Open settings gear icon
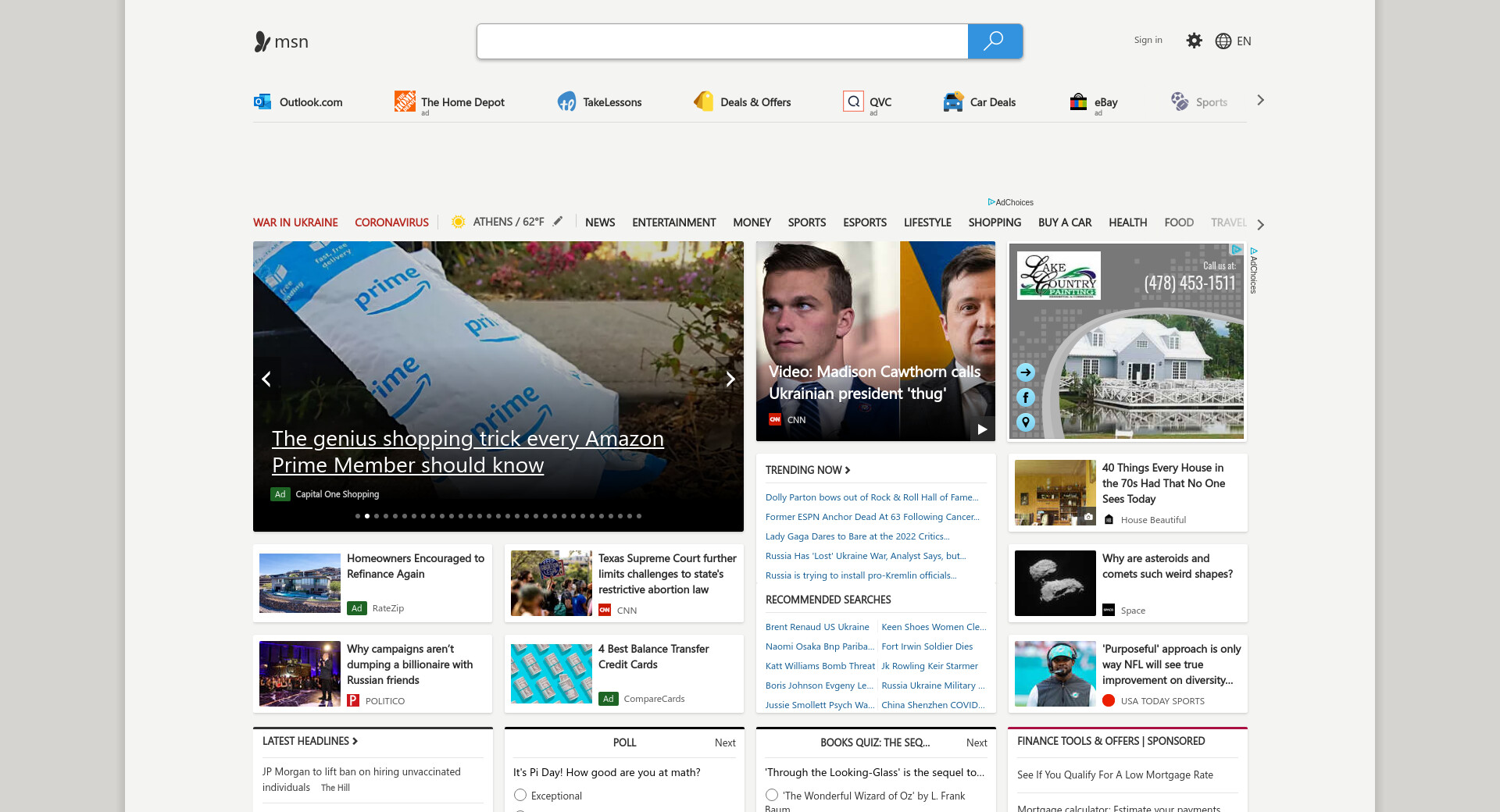This screenshot has height=812, width=1500. (1194, 41)
